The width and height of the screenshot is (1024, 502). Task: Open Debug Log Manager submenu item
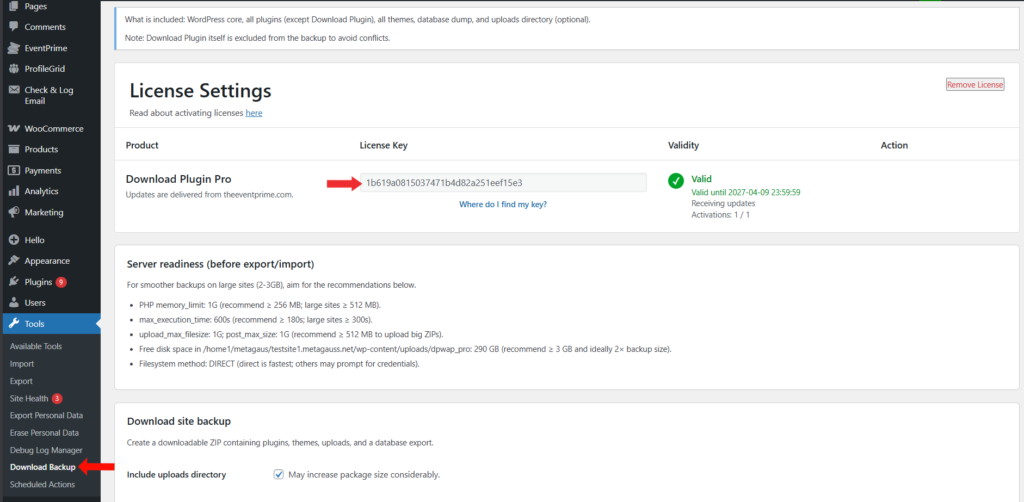[45, 450]
